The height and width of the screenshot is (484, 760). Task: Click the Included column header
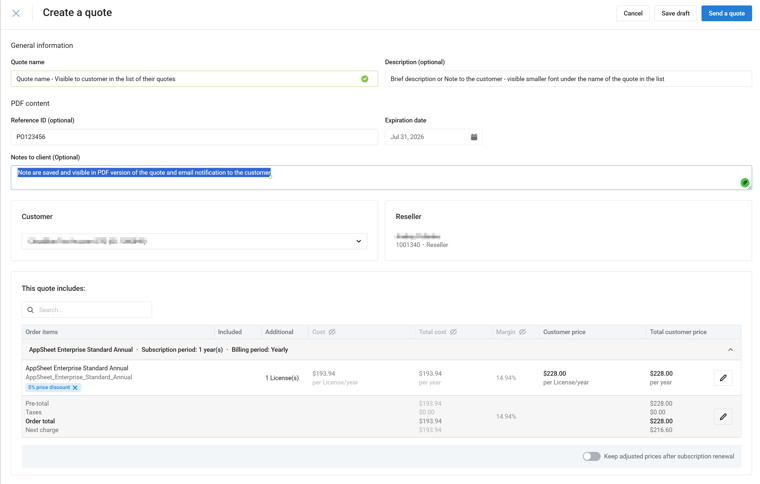pyautogui.click(x=230, y=332)
